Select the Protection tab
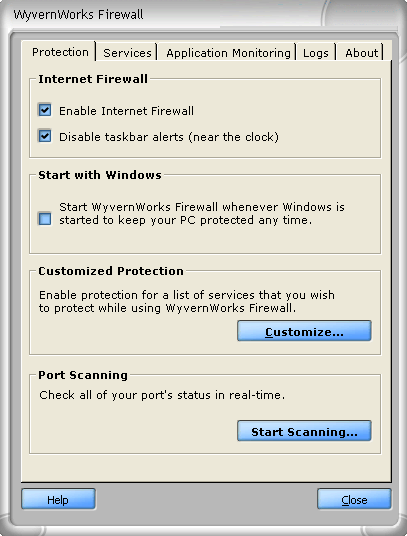 pos(59,51)
